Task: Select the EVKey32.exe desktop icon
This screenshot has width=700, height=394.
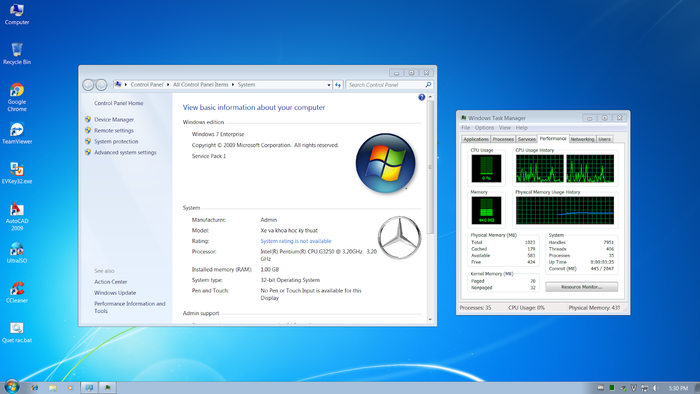Action: [x=17, y=173]
